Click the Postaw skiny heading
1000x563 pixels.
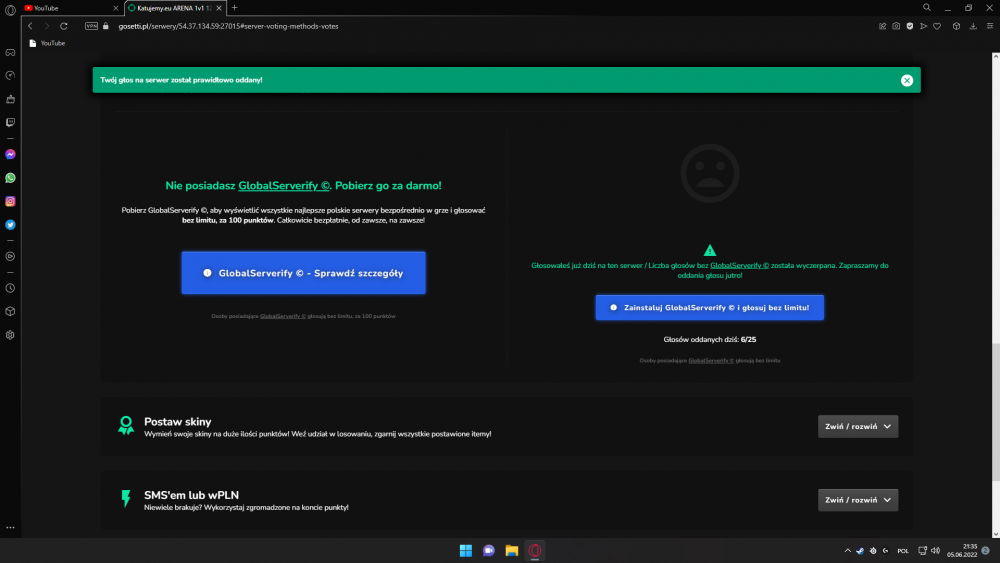pyautogui.click(x=177, y=421)
